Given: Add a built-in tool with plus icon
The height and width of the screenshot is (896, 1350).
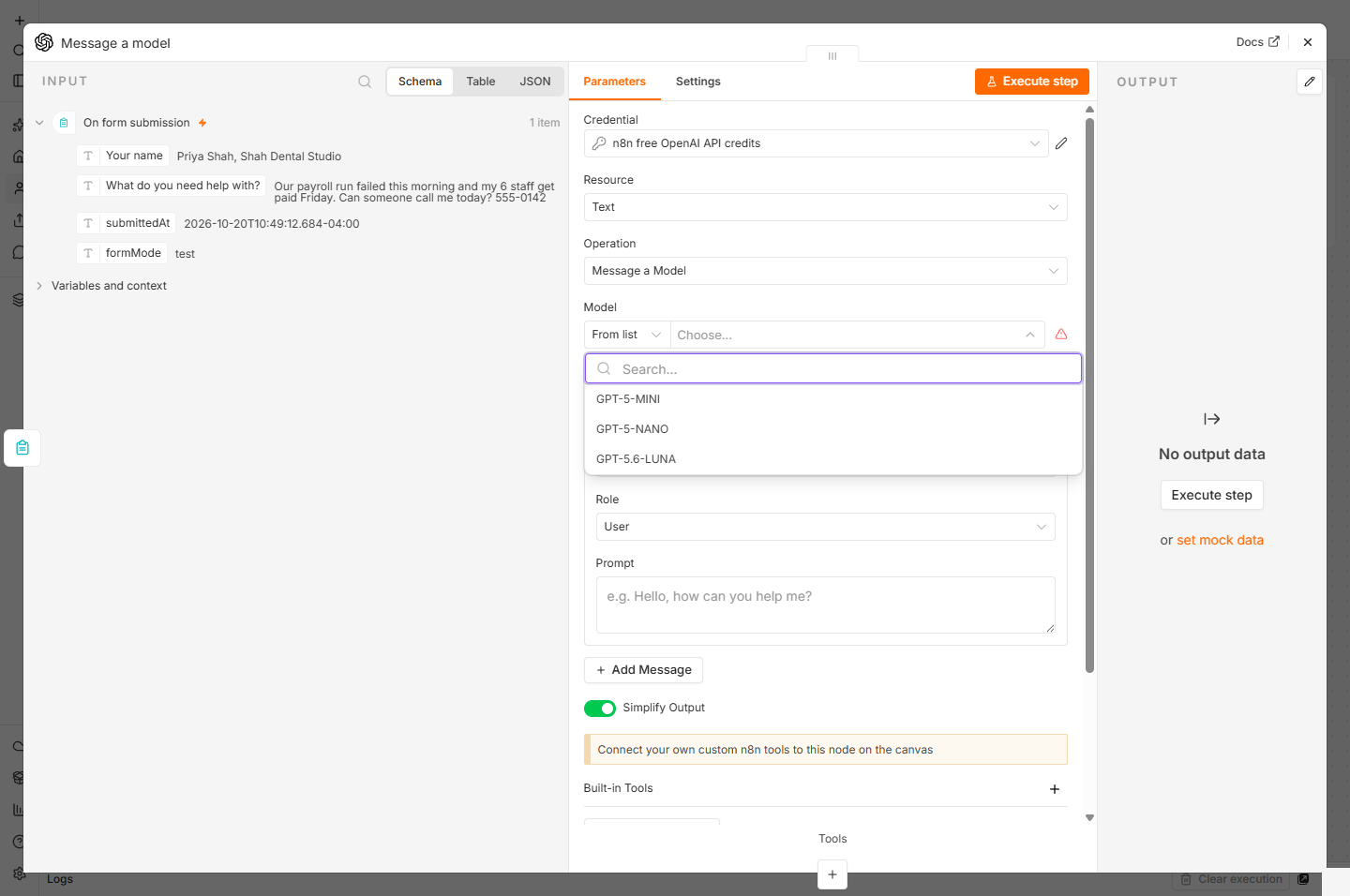Looking at the screenshot, I should tap(1055, 789).
